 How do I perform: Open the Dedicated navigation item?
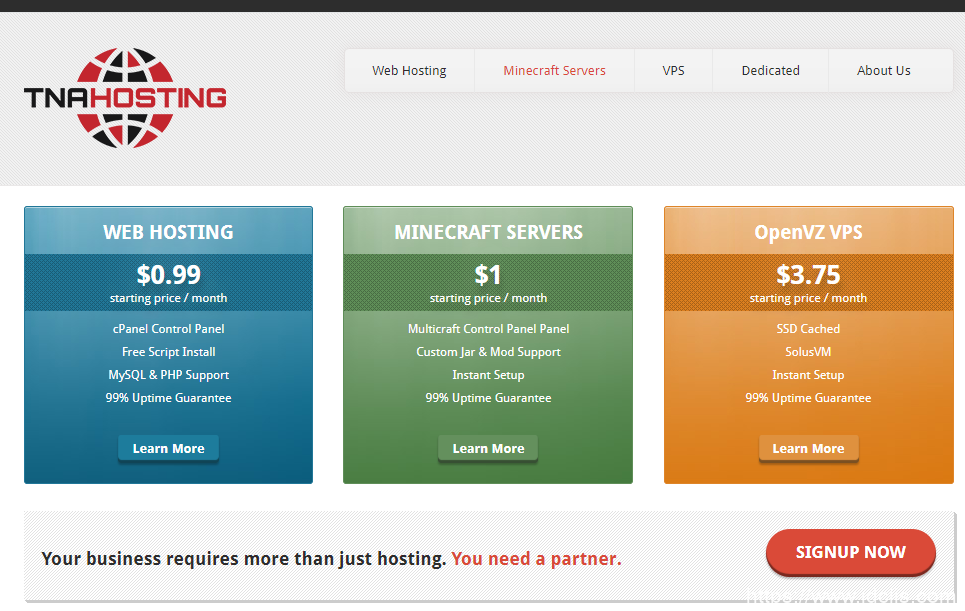pyautogui.click(x=770, y=71)
